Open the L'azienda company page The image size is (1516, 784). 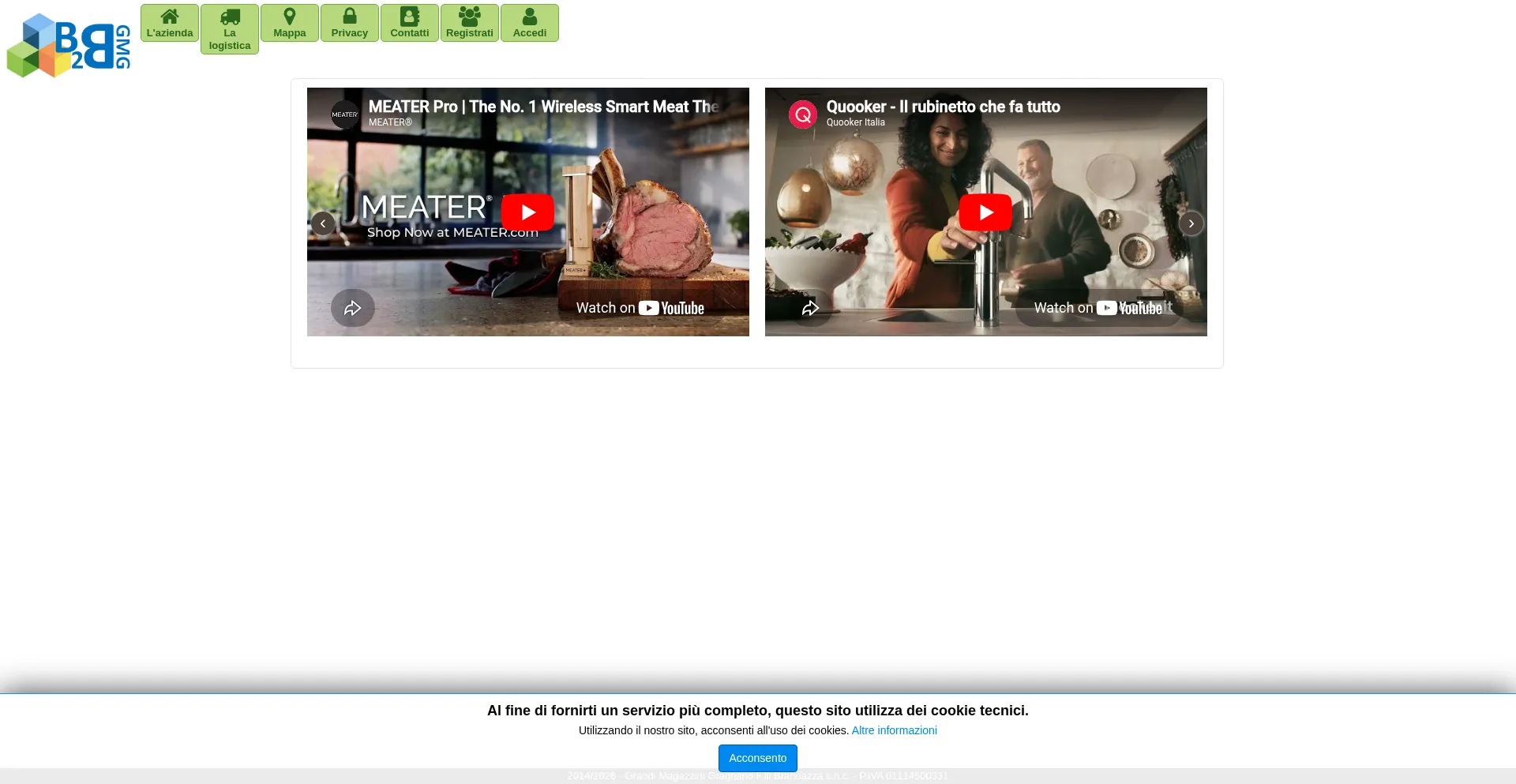(x=170, y=23)
